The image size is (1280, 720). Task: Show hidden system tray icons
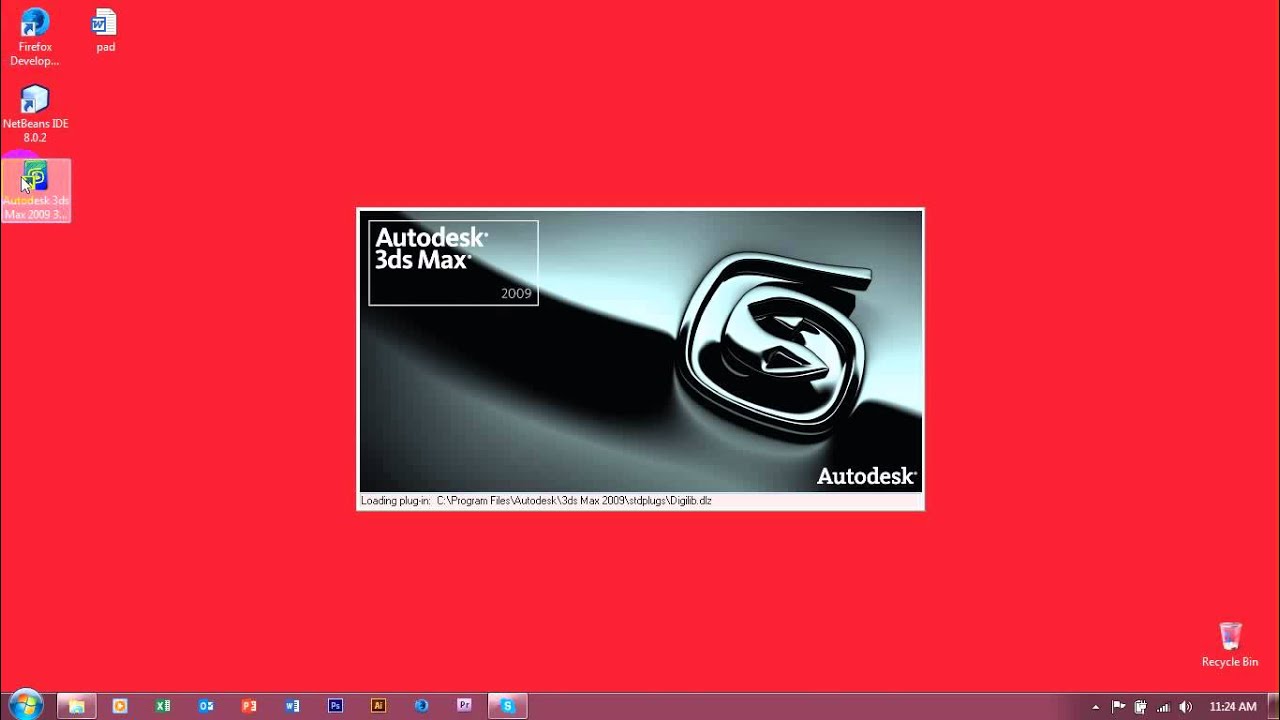(x=1095, y=707)
